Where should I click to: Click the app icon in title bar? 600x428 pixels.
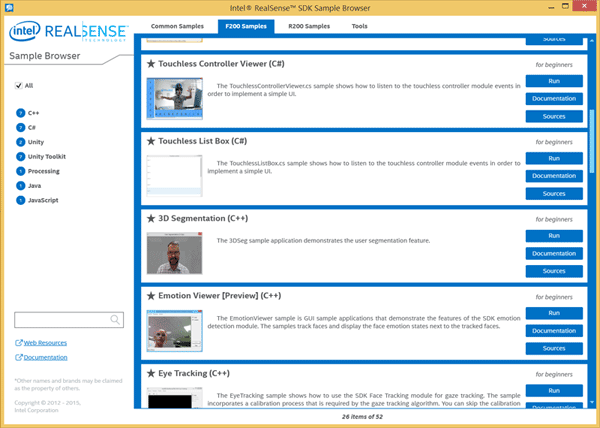[x=9, y=7]
